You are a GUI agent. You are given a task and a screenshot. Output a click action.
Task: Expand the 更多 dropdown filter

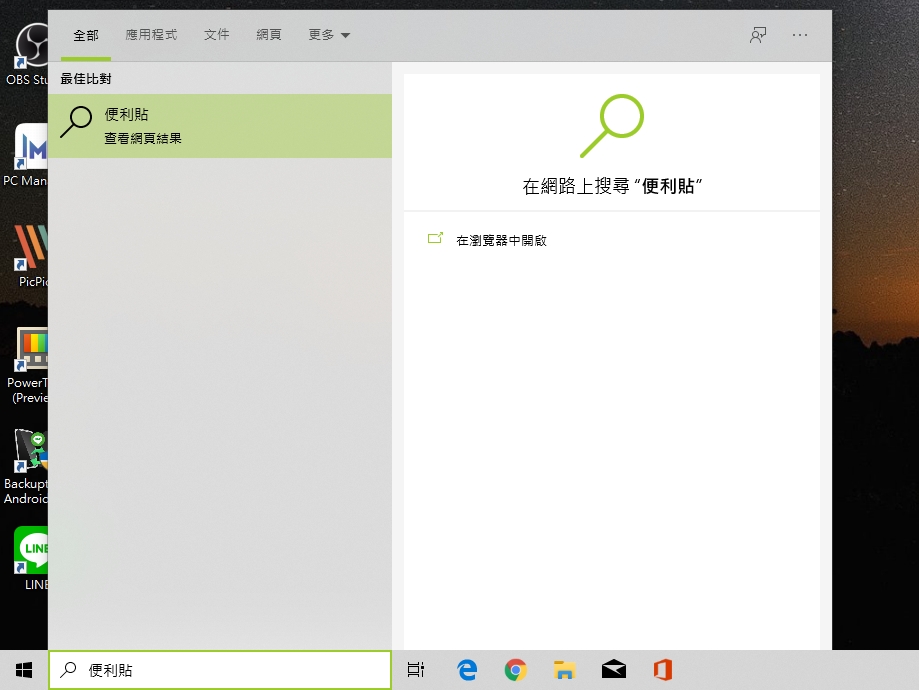tap(329, 35)
